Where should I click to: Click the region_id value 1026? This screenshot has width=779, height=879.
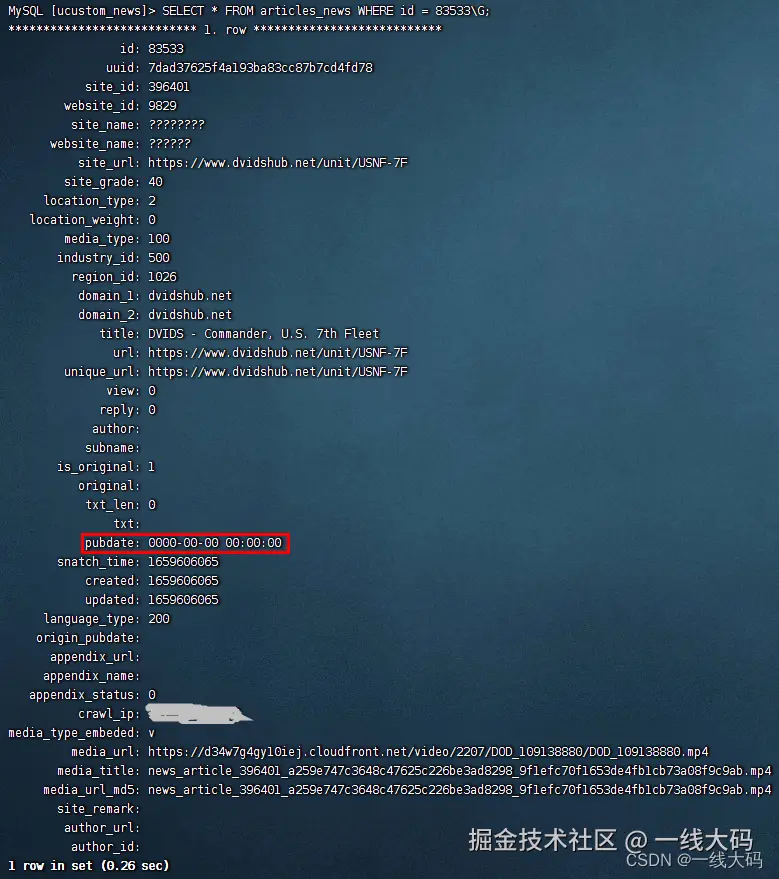point(163,277)
